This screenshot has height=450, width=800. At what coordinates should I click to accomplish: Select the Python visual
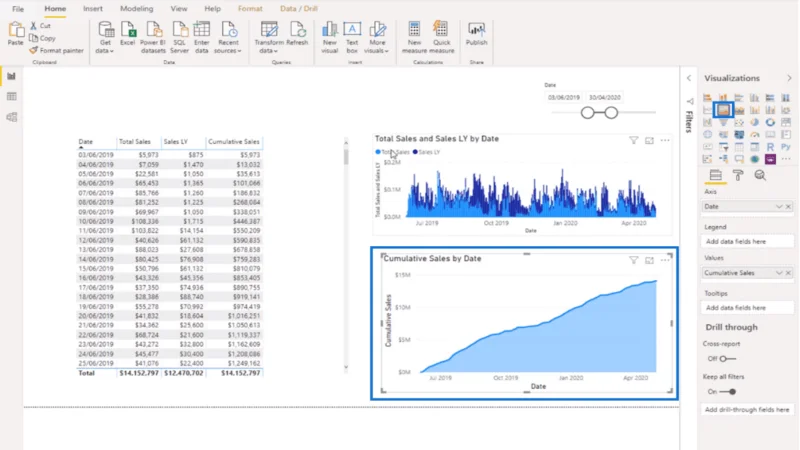786,147
